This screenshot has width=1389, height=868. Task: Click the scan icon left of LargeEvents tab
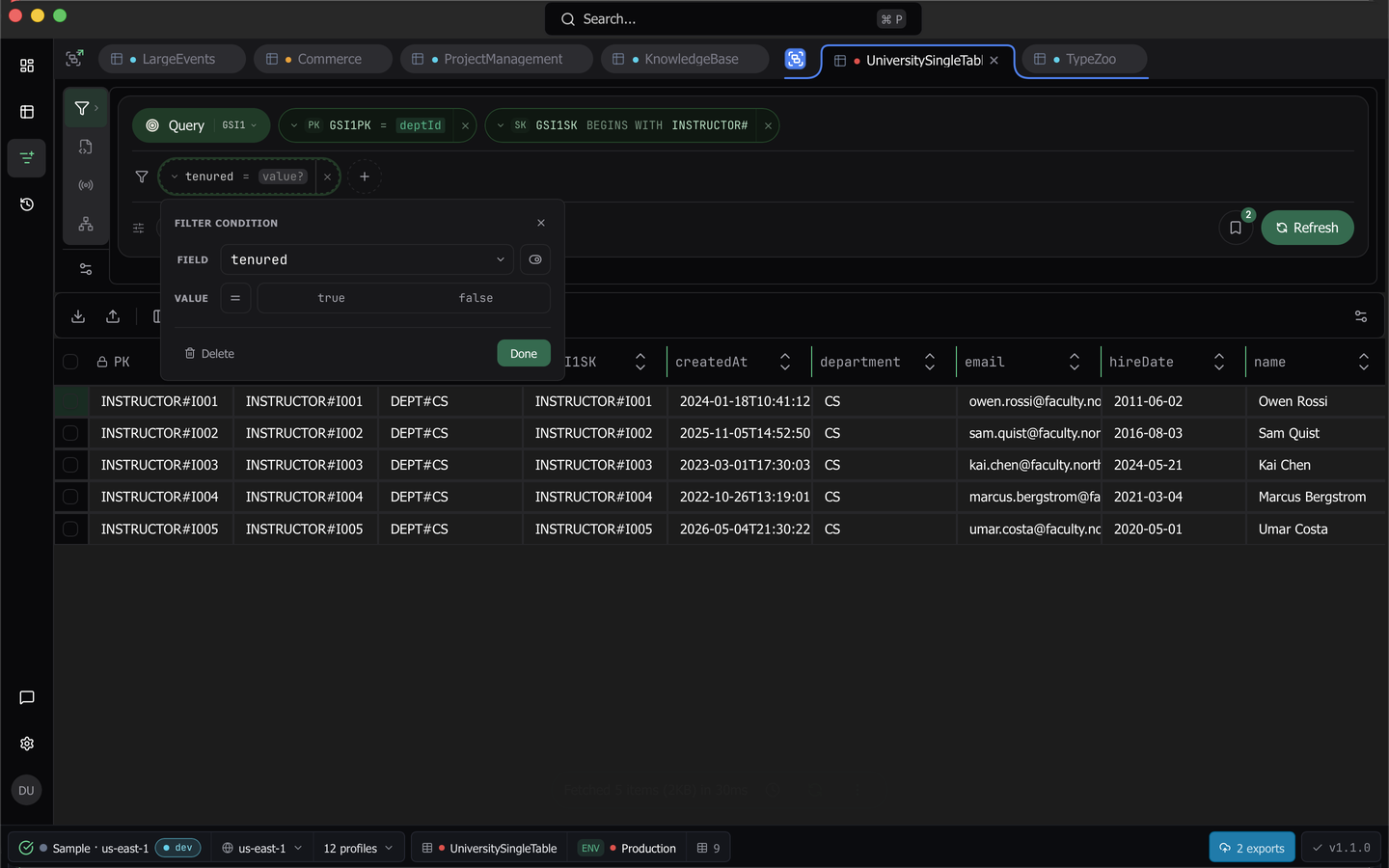click(74, 59)
